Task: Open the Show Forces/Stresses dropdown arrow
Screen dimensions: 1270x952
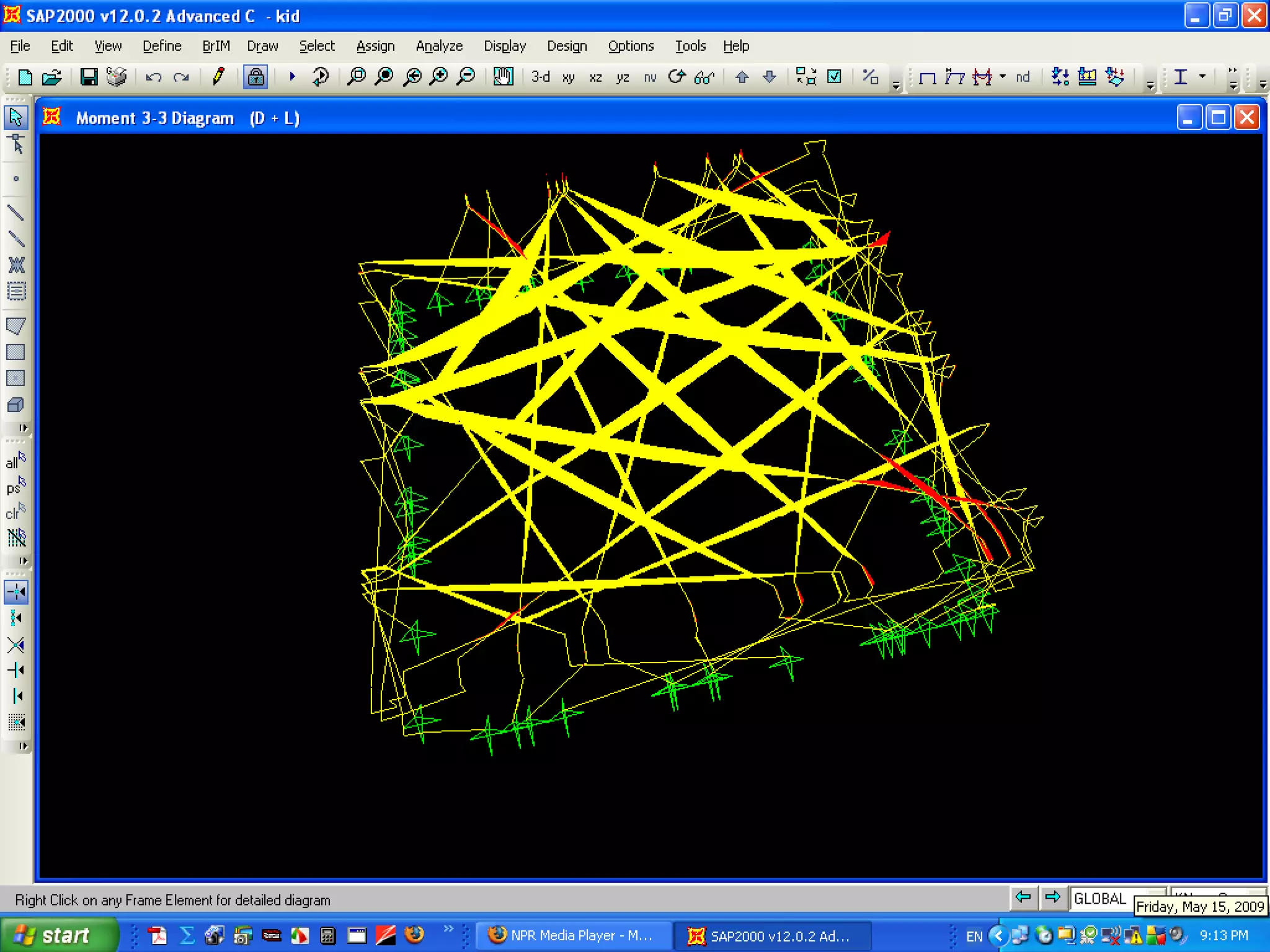Action: pyautogui.click(x=1003, y=77)
